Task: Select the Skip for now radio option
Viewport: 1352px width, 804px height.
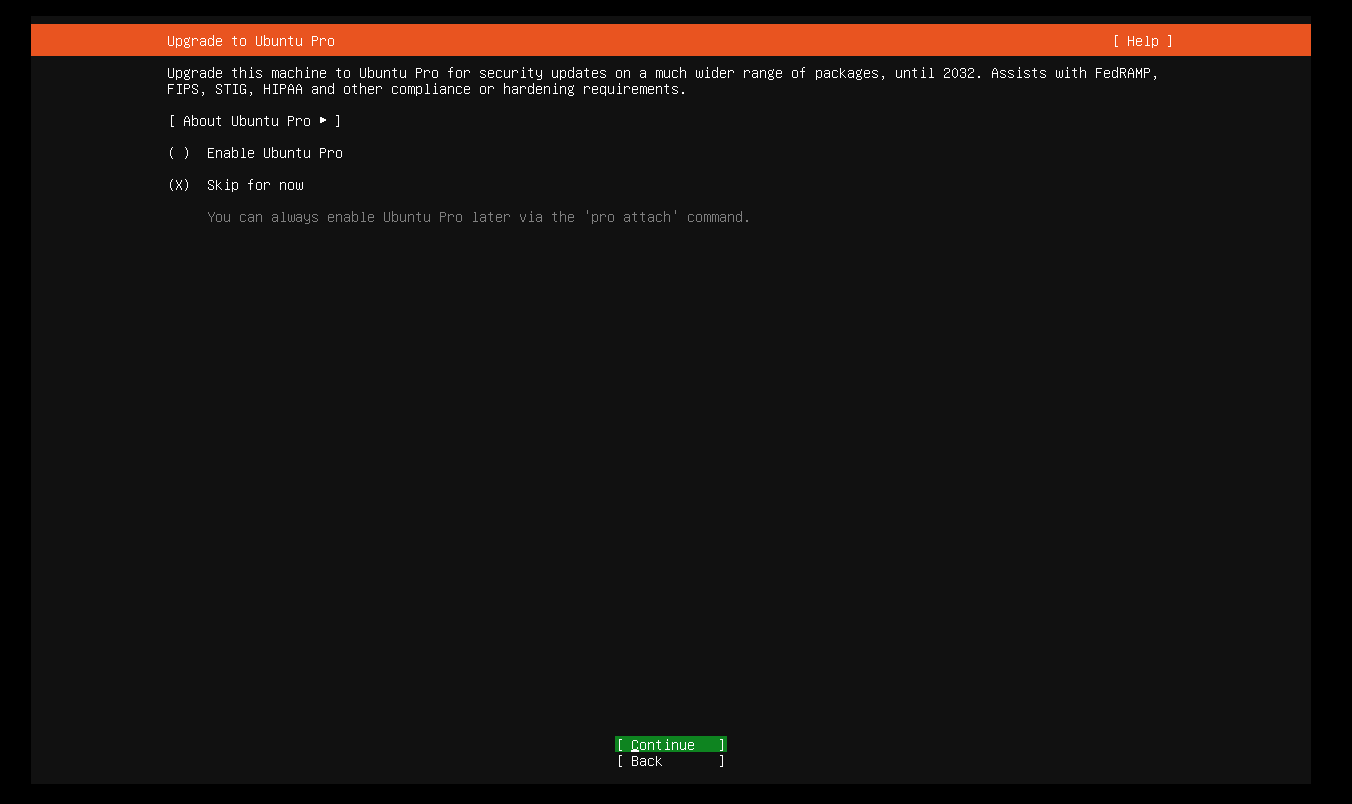Action: pyautogui.click(x=236, y=185)
